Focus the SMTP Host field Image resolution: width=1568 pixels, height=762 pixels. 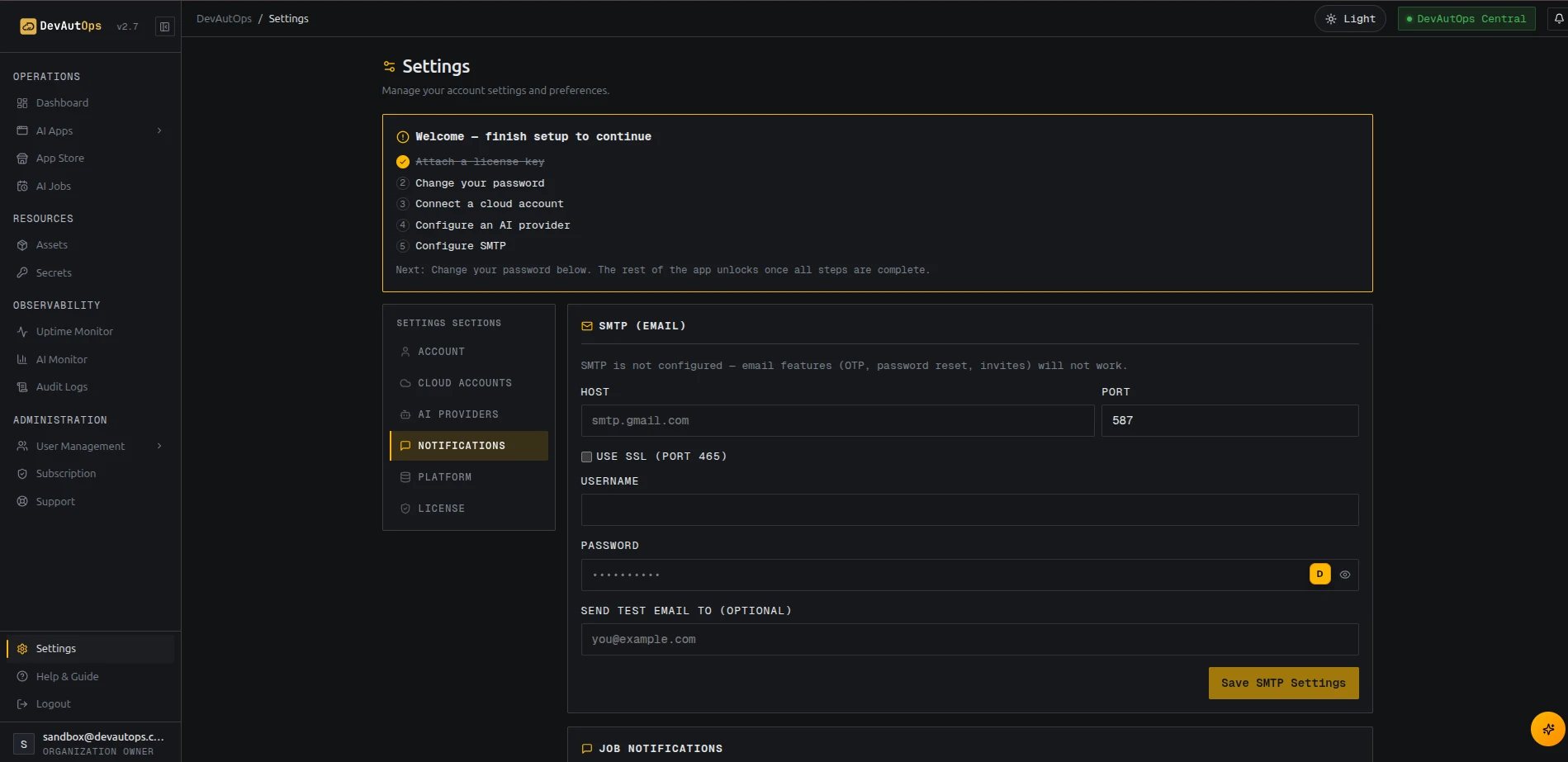(837, 421)
